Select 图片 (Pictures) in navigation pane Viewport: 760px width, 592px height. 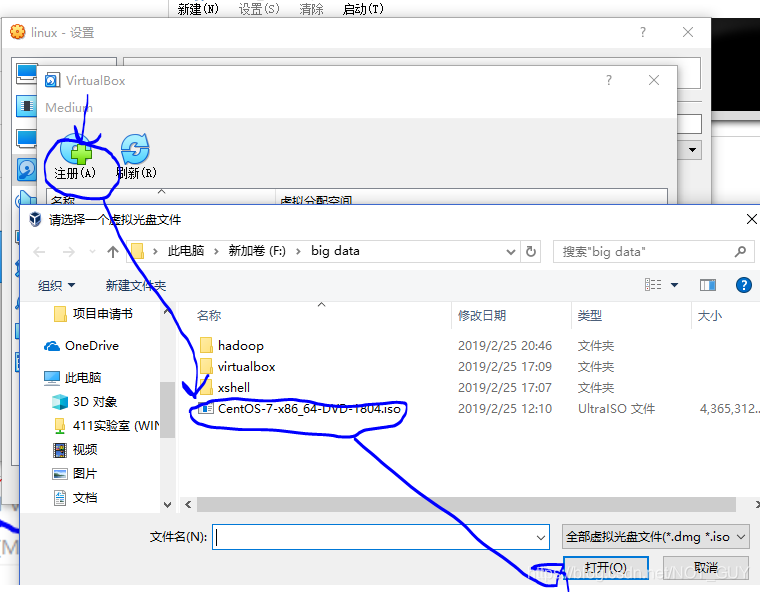coord(75,473)
